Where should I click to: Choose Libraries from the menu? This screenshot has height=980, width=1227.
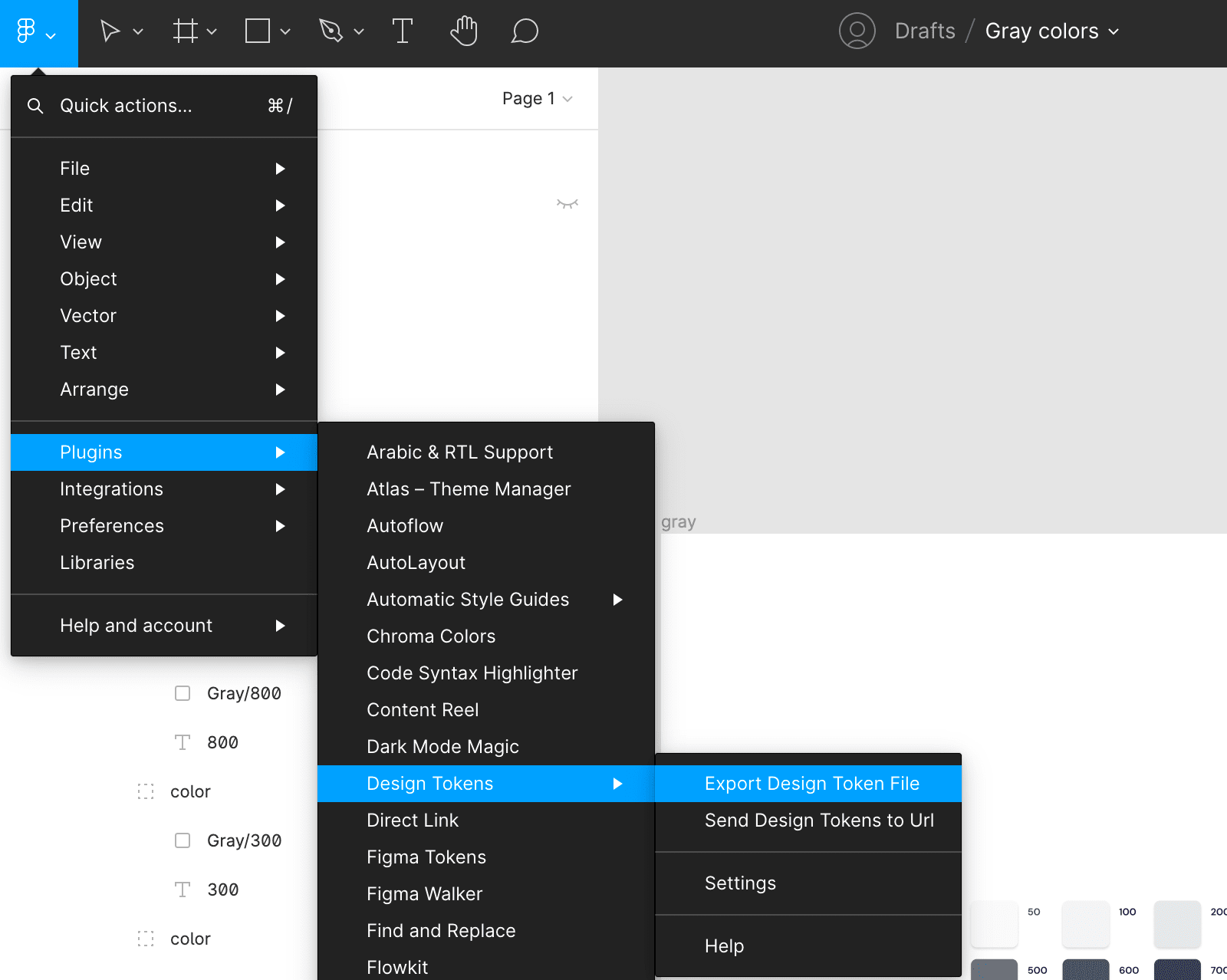(x=164, y=563)
